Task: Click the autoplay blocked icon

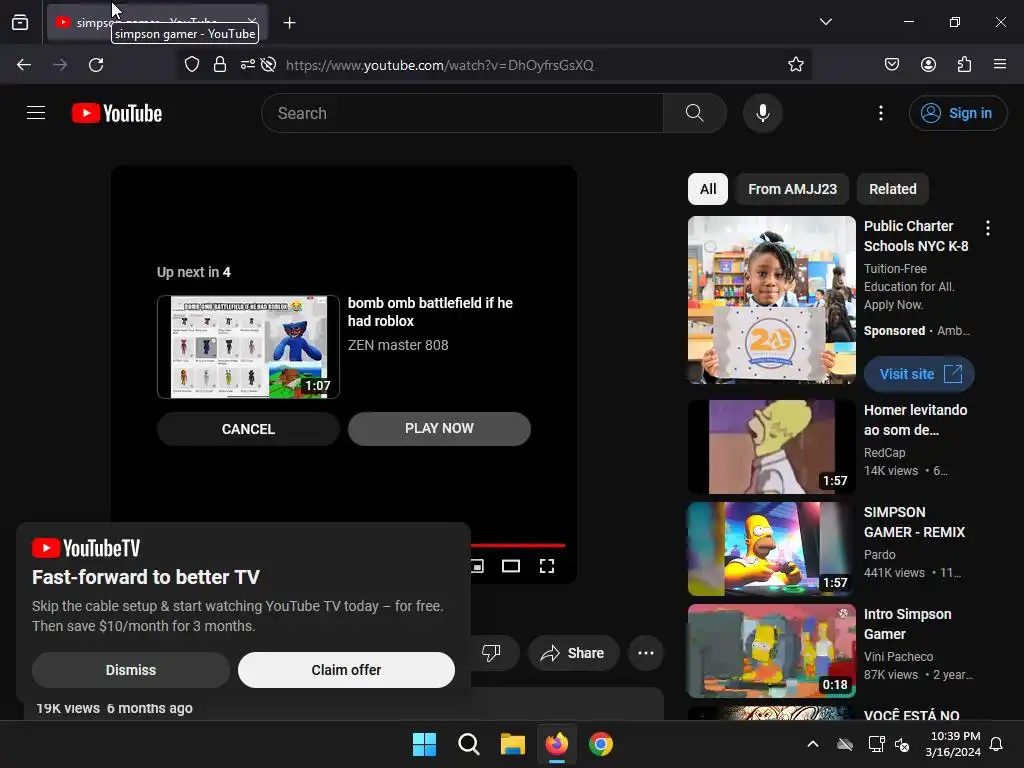Action: (268, 65)
